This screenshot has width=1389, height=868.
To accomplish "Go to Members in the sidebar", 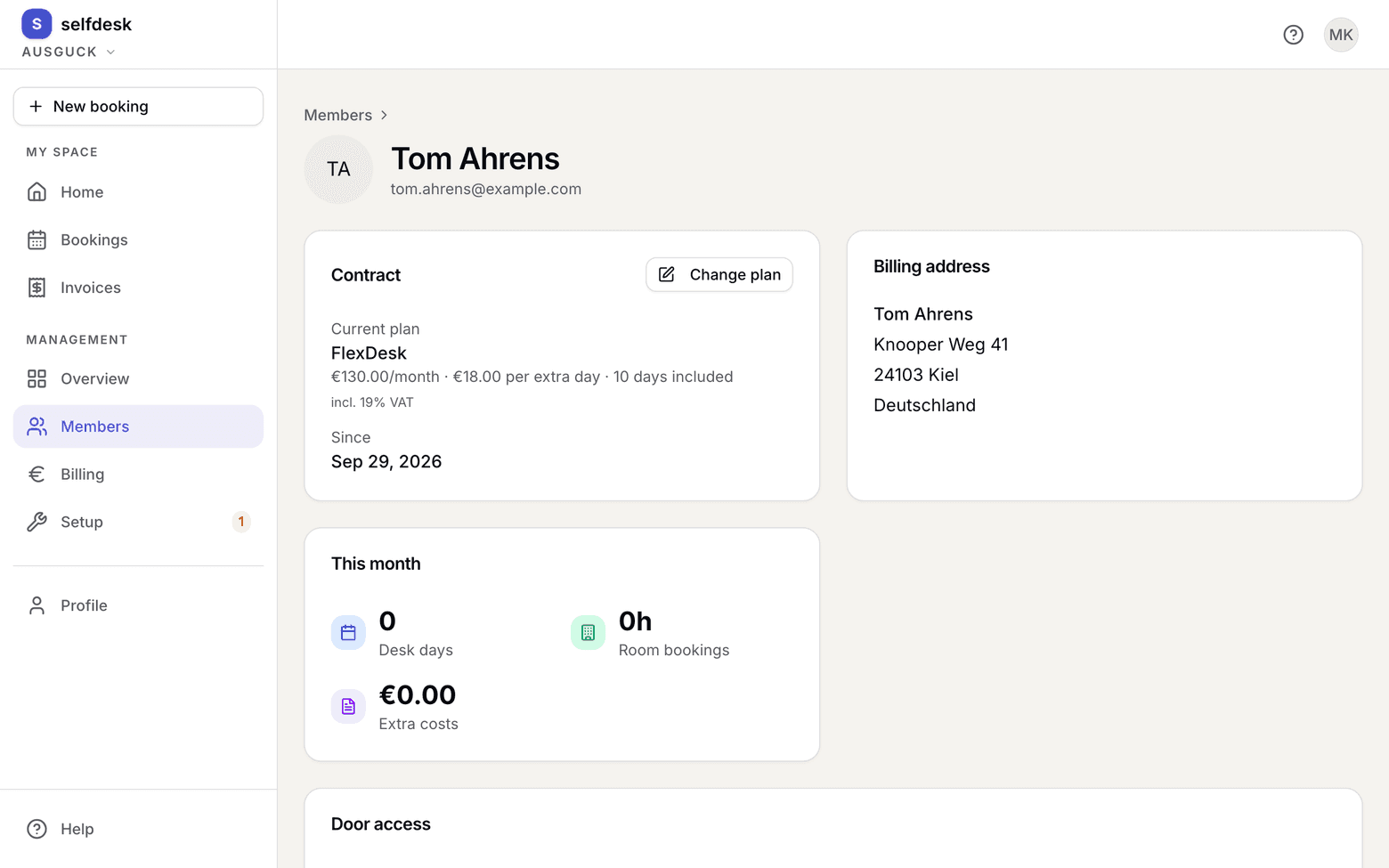I will [138, 426].
